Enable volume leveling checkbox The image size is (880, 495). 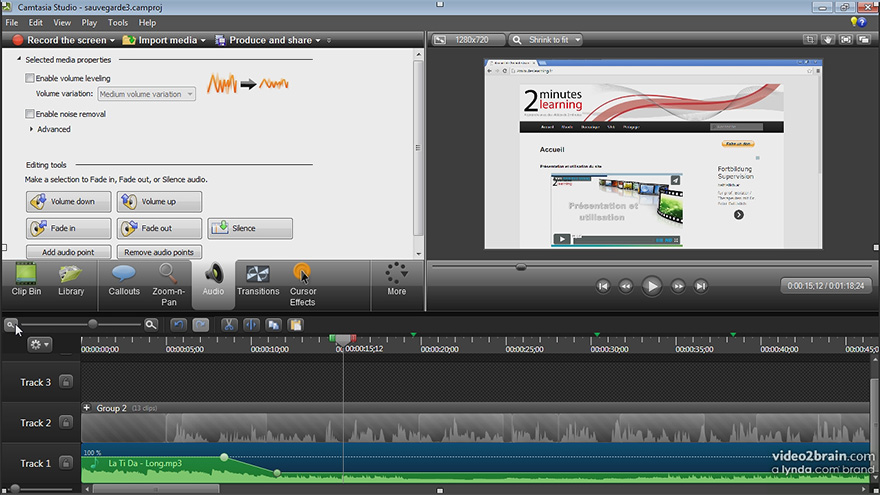tap(30, 78)
